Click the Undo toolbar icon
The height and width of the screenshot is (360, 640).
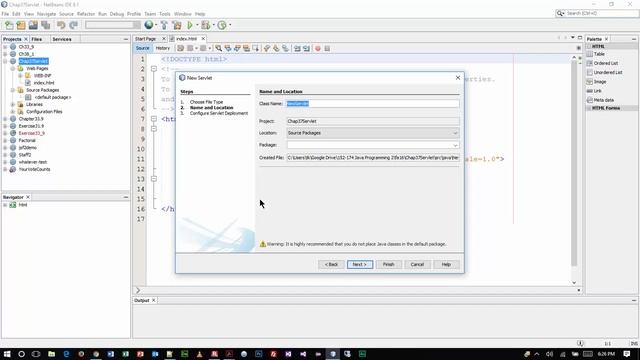tap(61, 25)
